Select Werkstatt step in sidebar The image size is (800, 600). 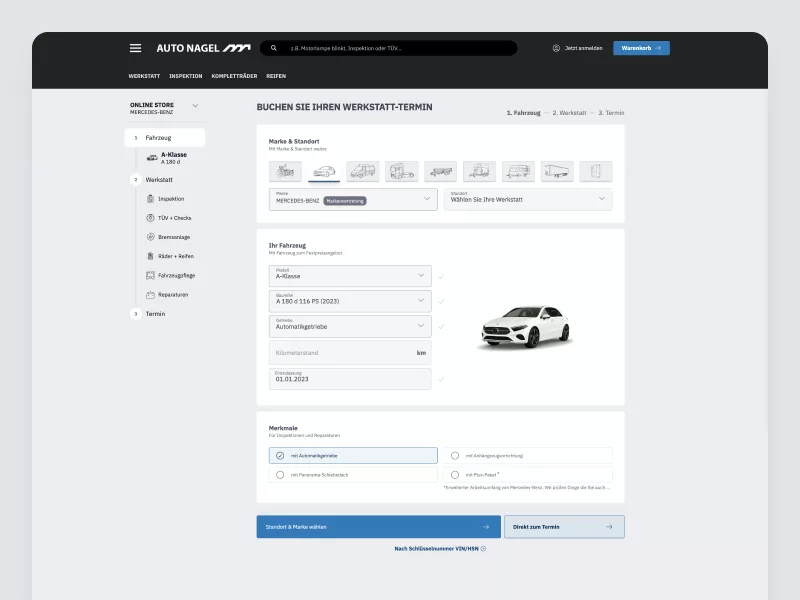point(159,180)
